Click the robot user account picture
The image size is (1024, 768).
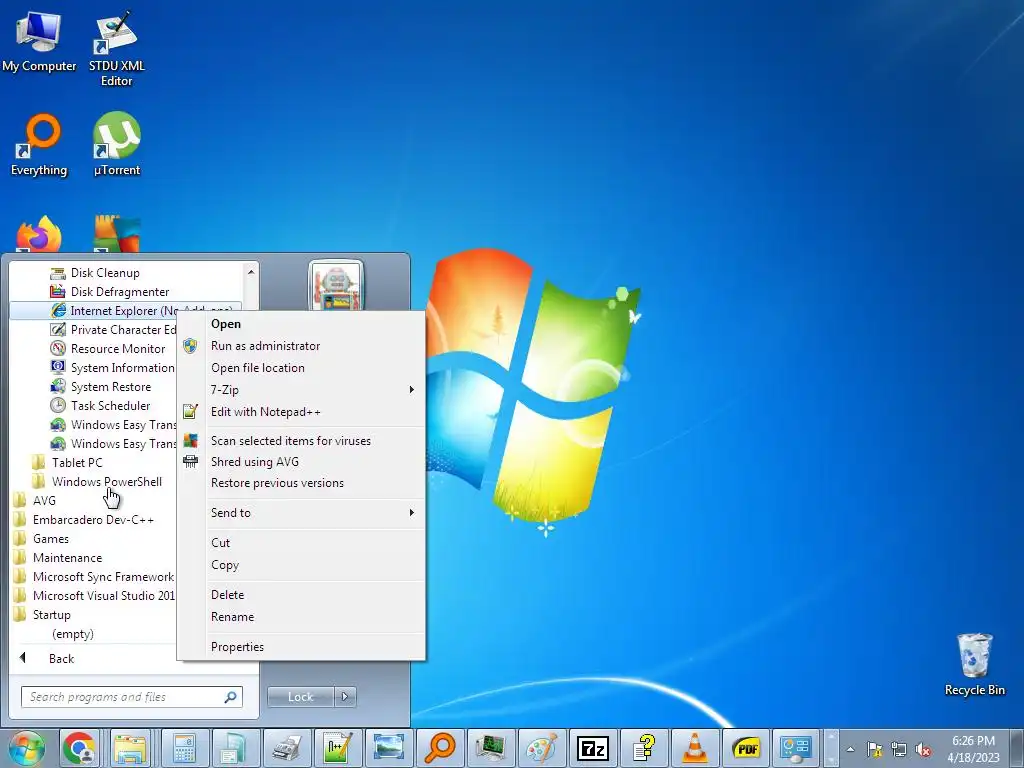[x=336, y=285]
